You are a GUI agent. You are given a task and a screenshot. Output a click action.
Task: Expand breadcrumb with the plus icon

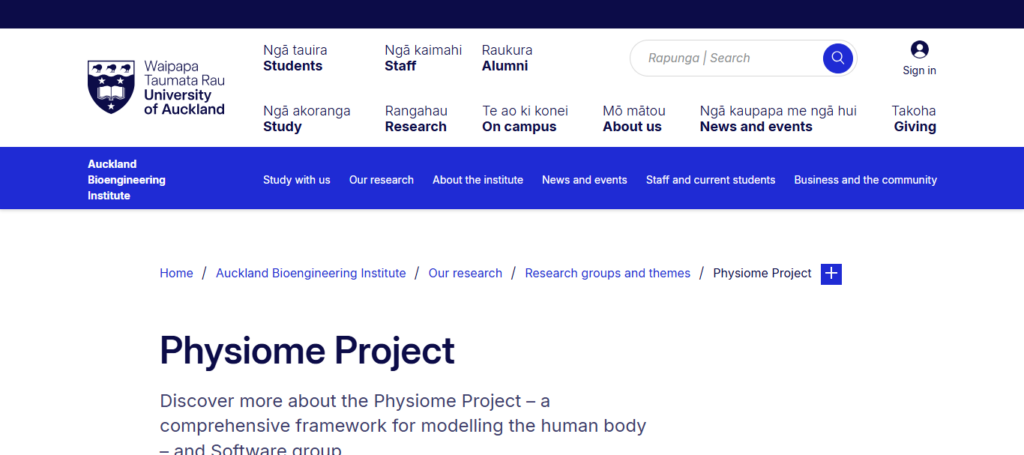(831, 274)
